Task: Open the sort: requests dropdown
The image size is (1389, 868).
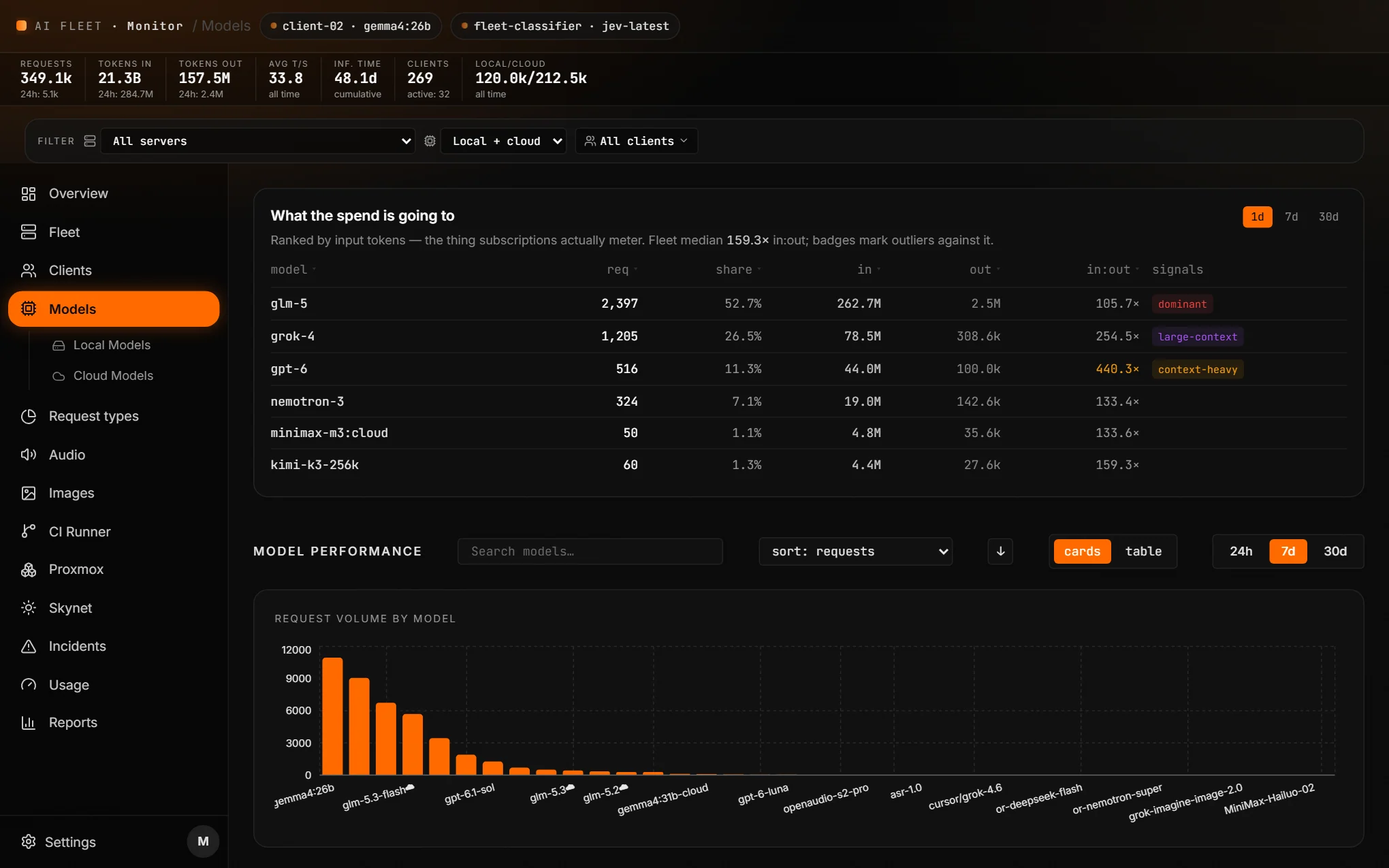Action: pyautogui.click(x=855, y=551)
